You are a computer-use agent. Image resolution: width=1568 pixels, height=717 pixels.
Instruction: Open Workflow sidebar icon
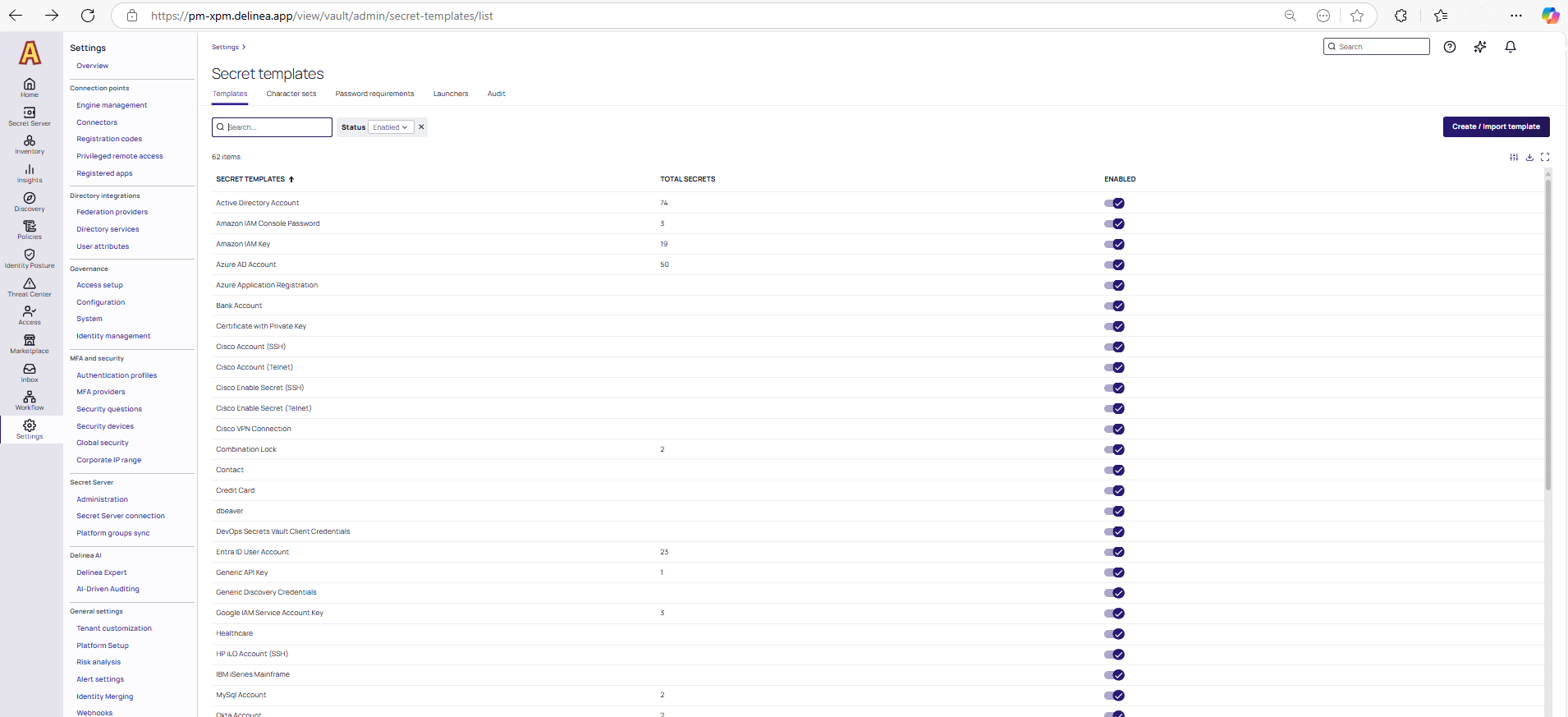pos(30,401)
